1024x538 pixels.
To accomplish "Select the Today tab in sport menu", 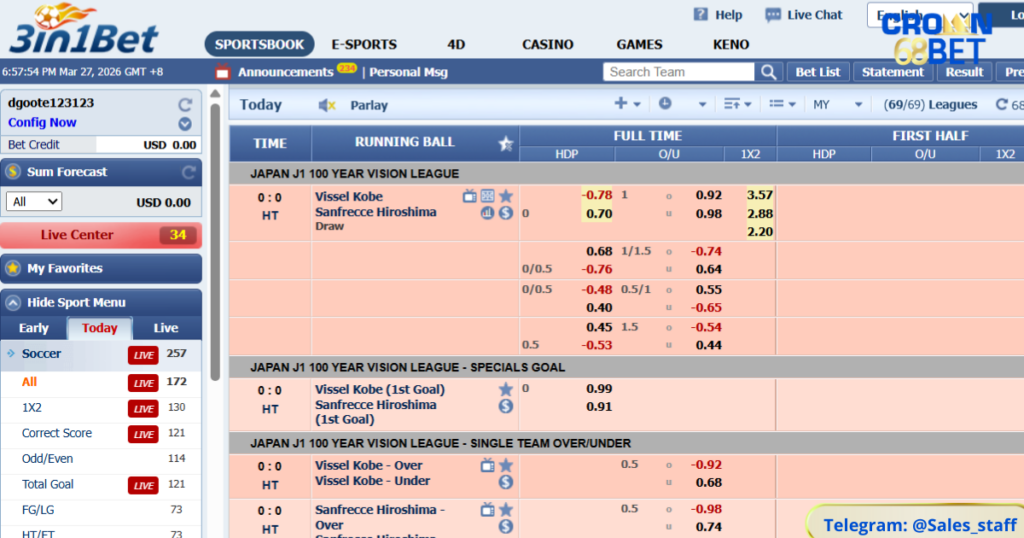I will pyautogui.click(x=99, y=328).
